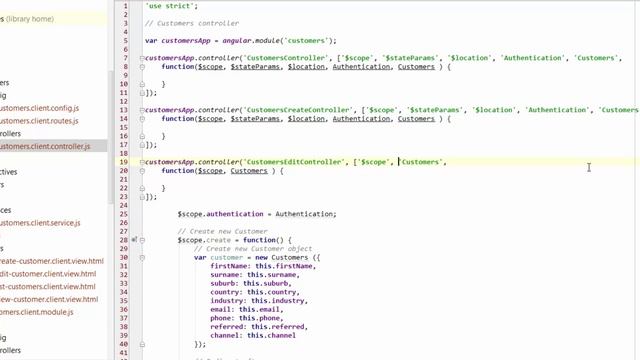
Task: Click suburb property on line 33
Action: point(222,283)
